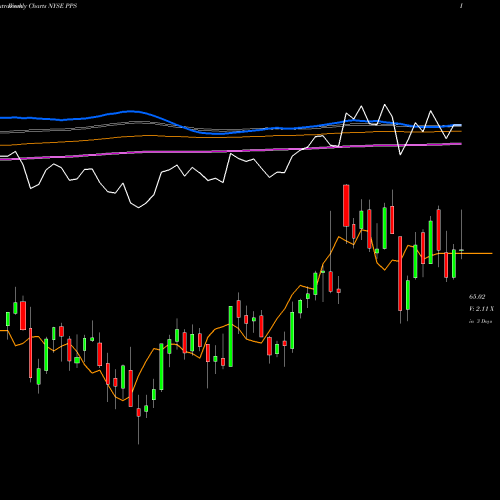Viewport: 500px width, 500px height.
Task: Select the red candle at the chart's highest peak
Action: coord(346,206)
